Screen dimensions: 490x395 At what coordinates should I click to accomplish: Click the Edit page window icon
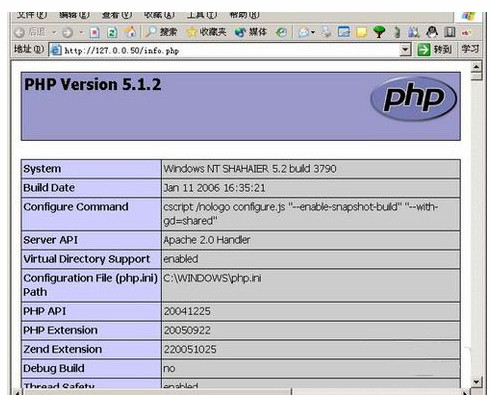pyautogui.click(x=344, y=32)
